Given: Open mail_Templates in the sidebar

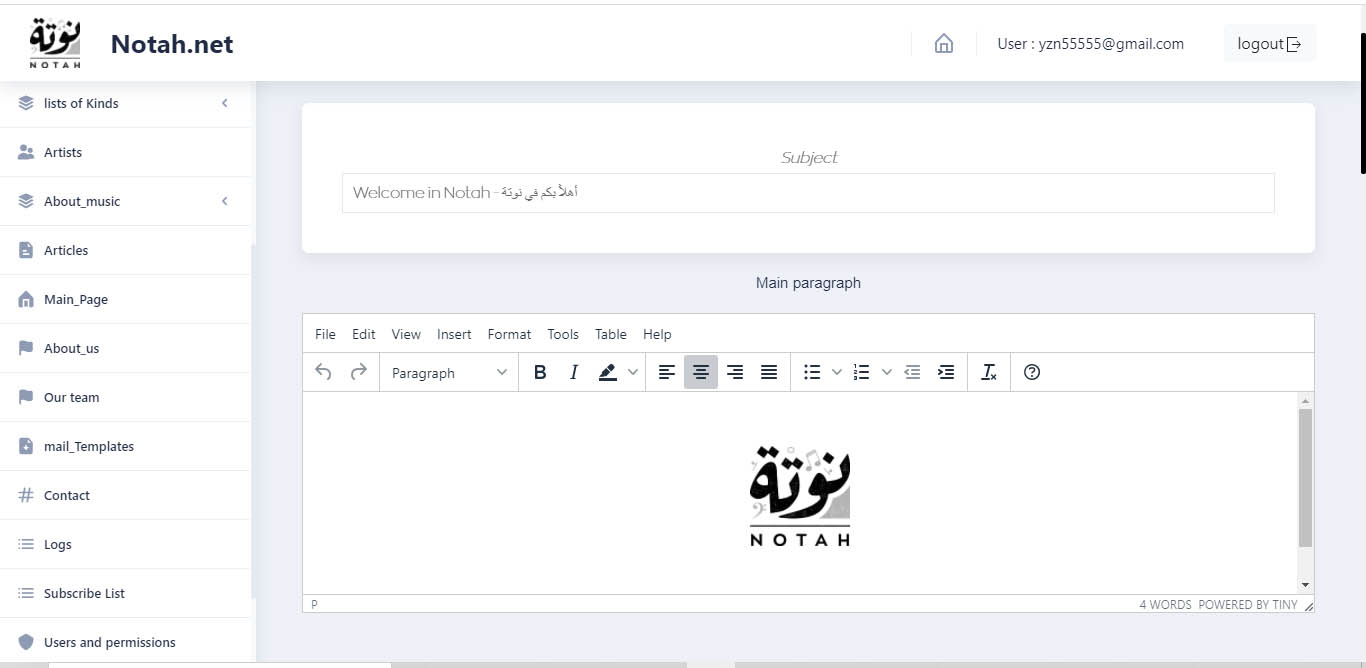Looking at the screenshot, I should point(89,446).
